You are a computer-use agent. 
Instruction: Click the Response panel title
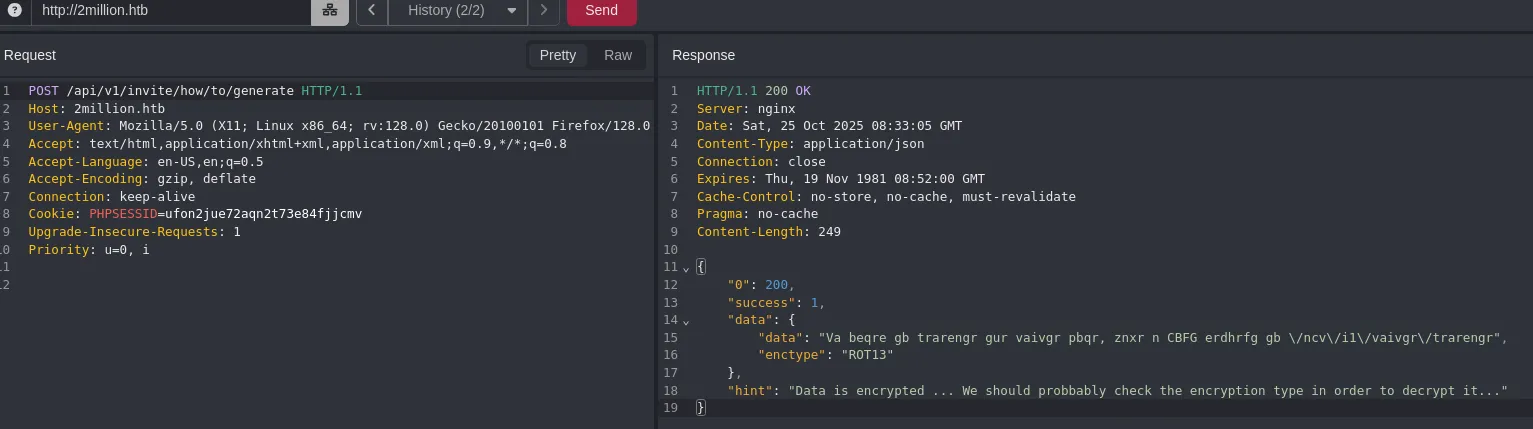click(703, 55)
